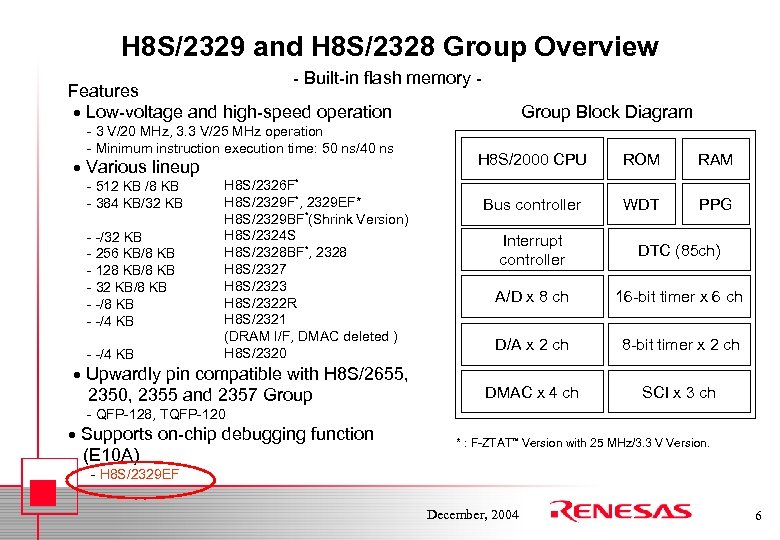The width and height of the screenshot is (780, 540).
Task: Click the '128 KB/8 KB' entry
Action: point(135,270)
